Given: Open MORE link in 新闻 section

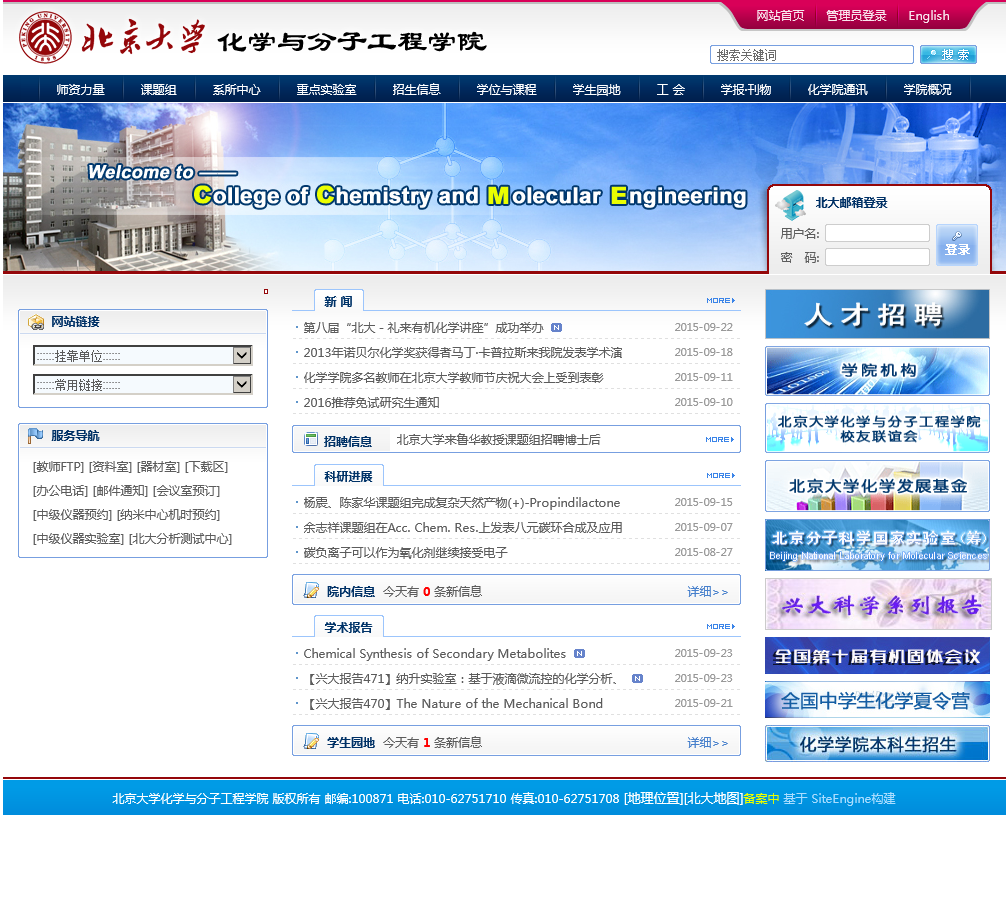Looking at the screenshot, I should (720, 301).
